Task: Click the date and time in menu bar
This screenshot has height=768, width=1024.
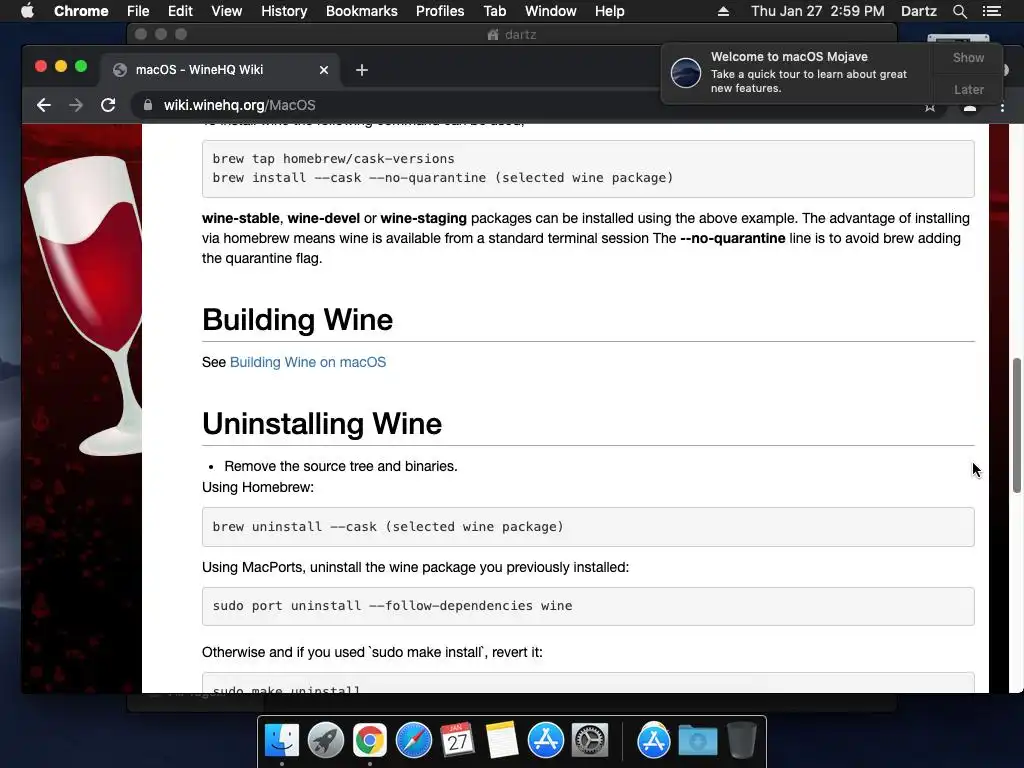Action: click(818, 11)
